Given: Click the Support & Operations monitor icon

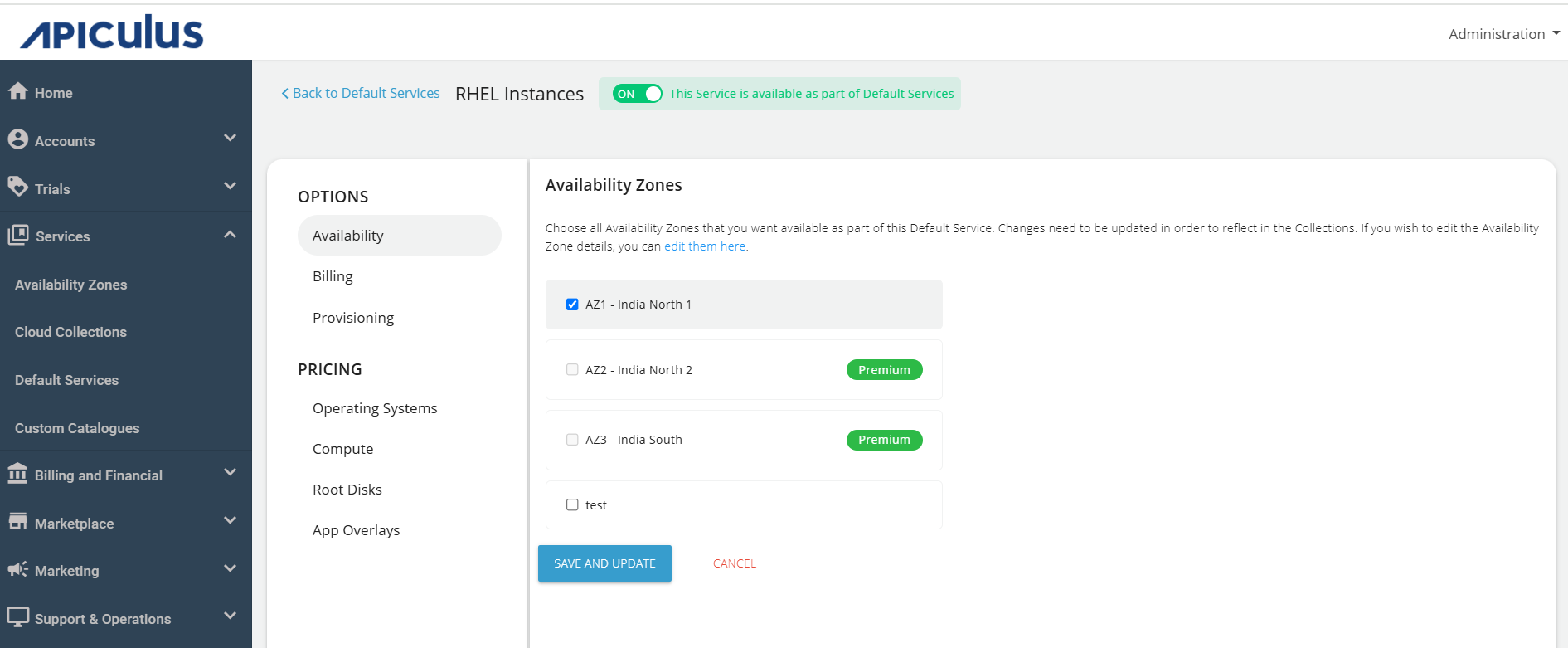Looking at the screenshot, I should click(17, 617).
